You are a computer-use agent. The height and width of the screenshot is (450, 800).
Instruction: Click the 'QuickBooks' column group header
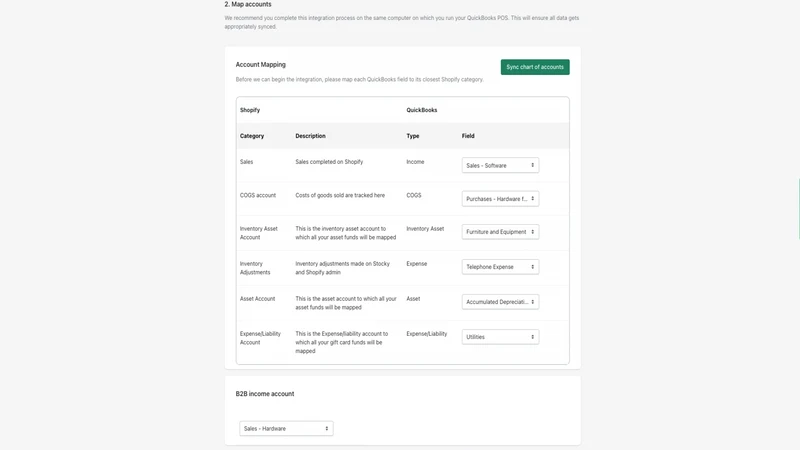click(x=421, y=110)
